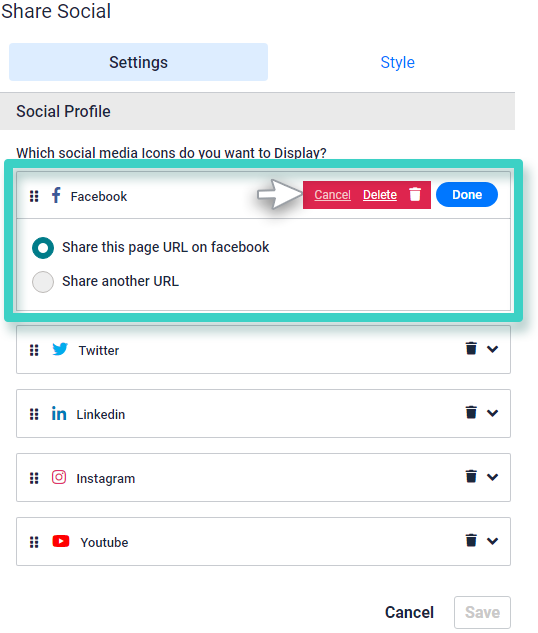Click the Youtube row drag handle
Screen dimensions: 538x633
click(34, 542)
